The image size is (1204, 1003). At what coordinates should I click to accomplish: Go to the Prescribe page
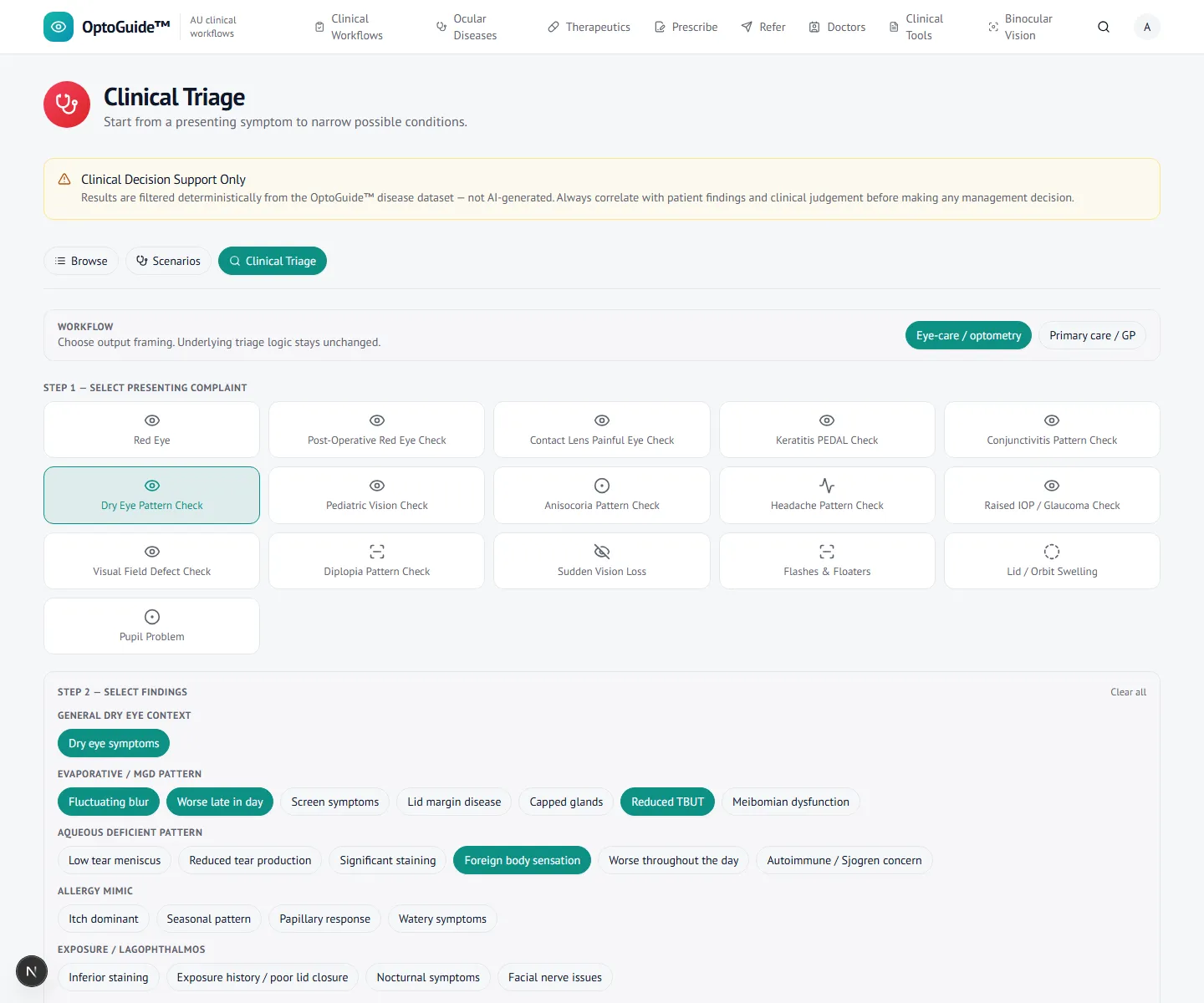(x=686, y=27)
